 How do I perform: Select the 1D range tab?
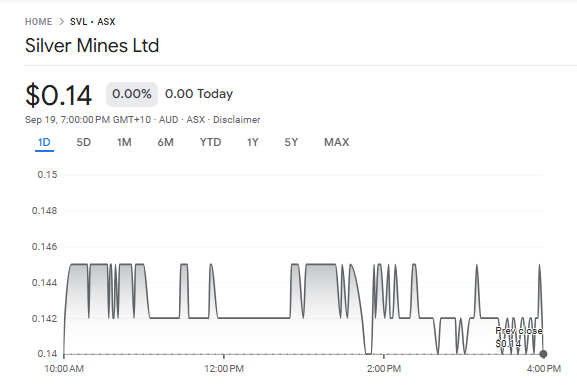[x=44, y=142]
